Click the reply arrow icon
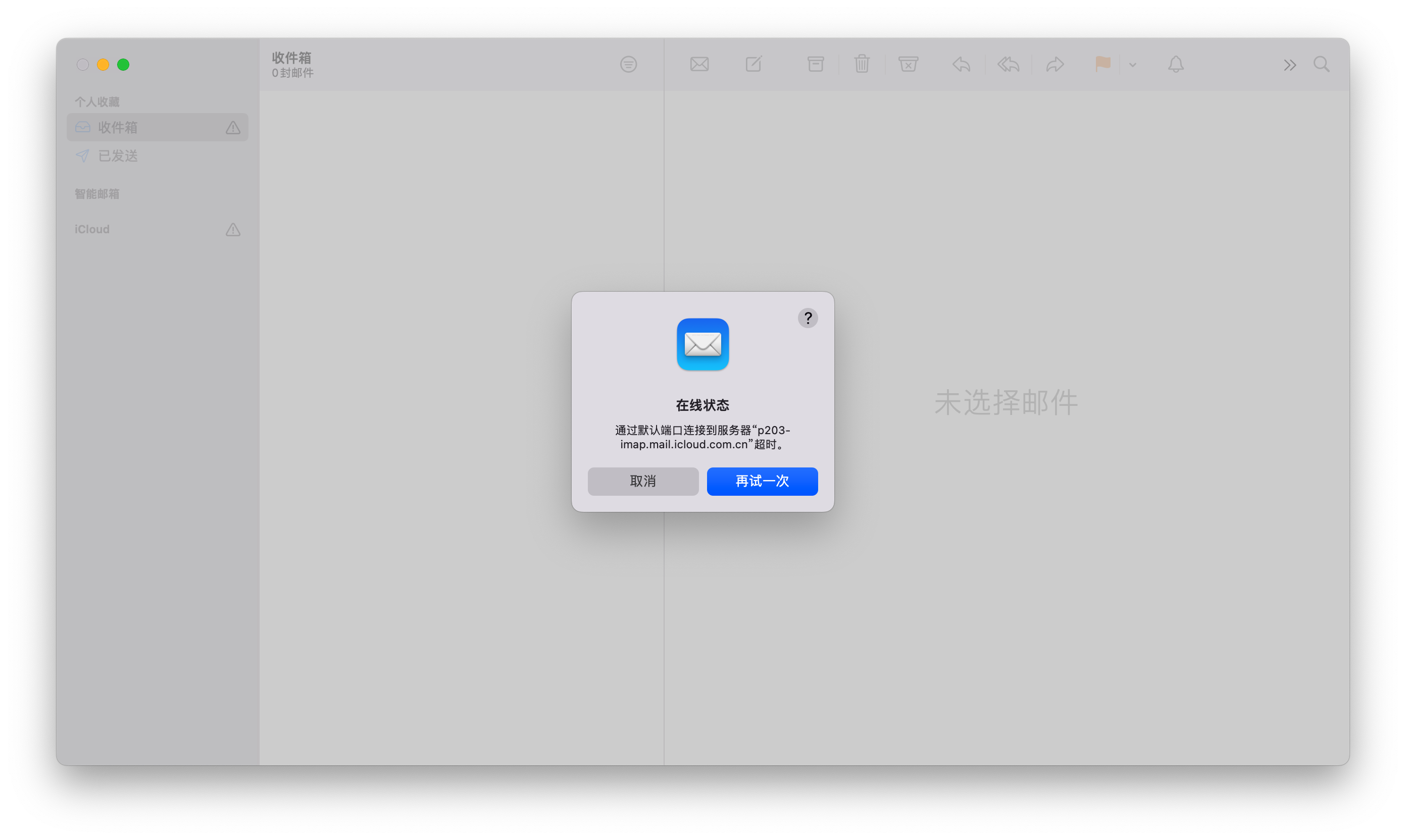 (x=962, y=65)
